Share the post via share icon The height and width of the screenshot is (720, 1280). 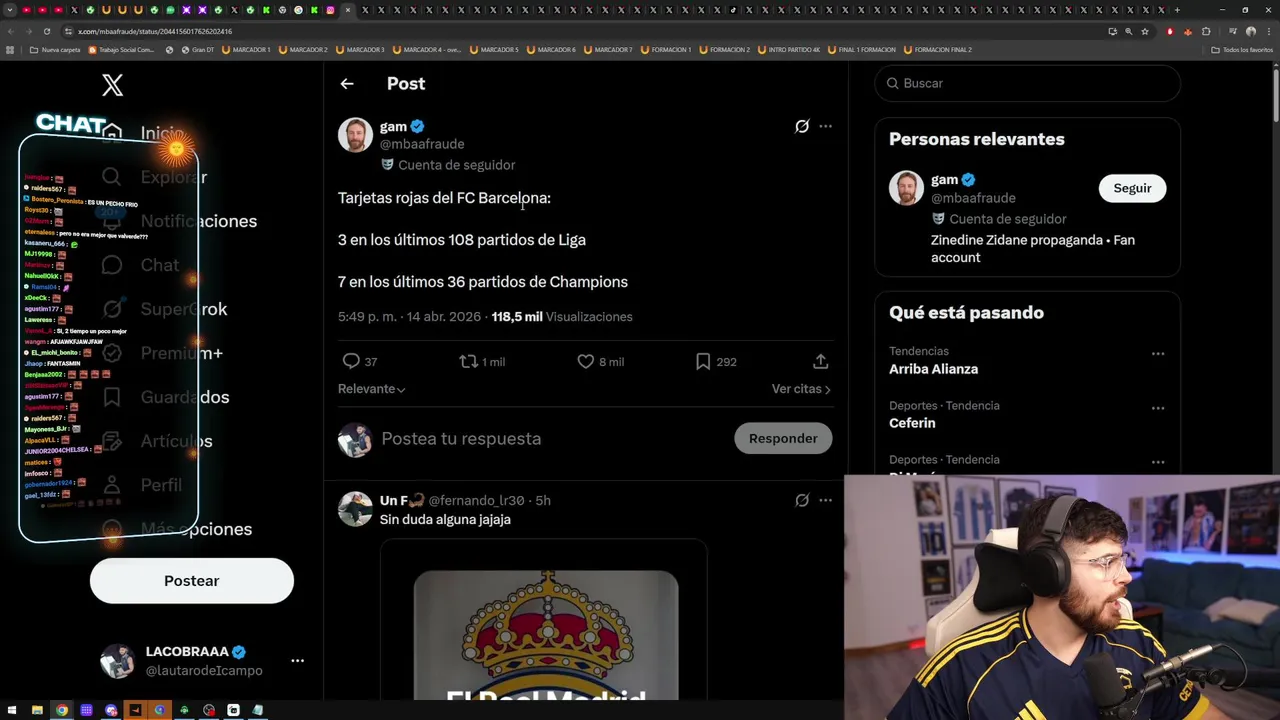click(820, 361)
